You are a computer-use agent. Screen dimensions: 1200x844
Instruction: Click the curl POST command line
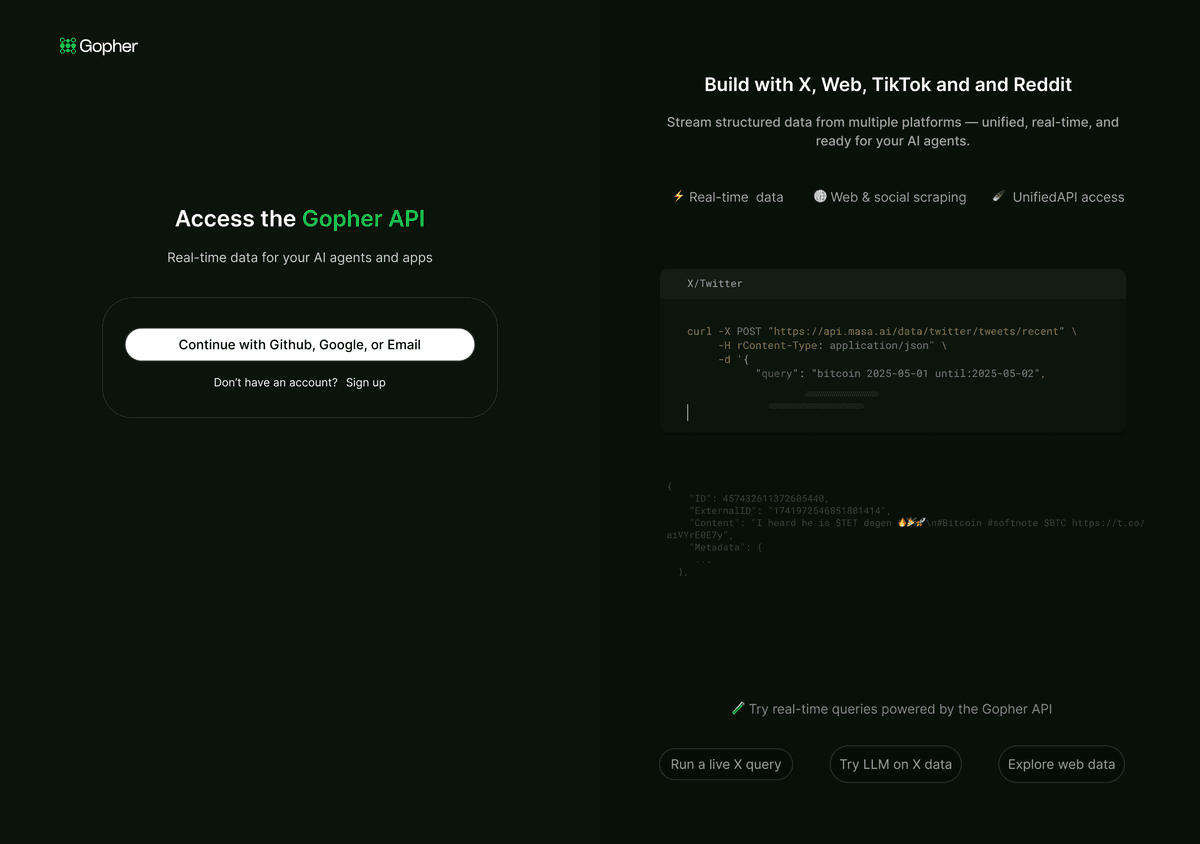click(x=880, y=331)
